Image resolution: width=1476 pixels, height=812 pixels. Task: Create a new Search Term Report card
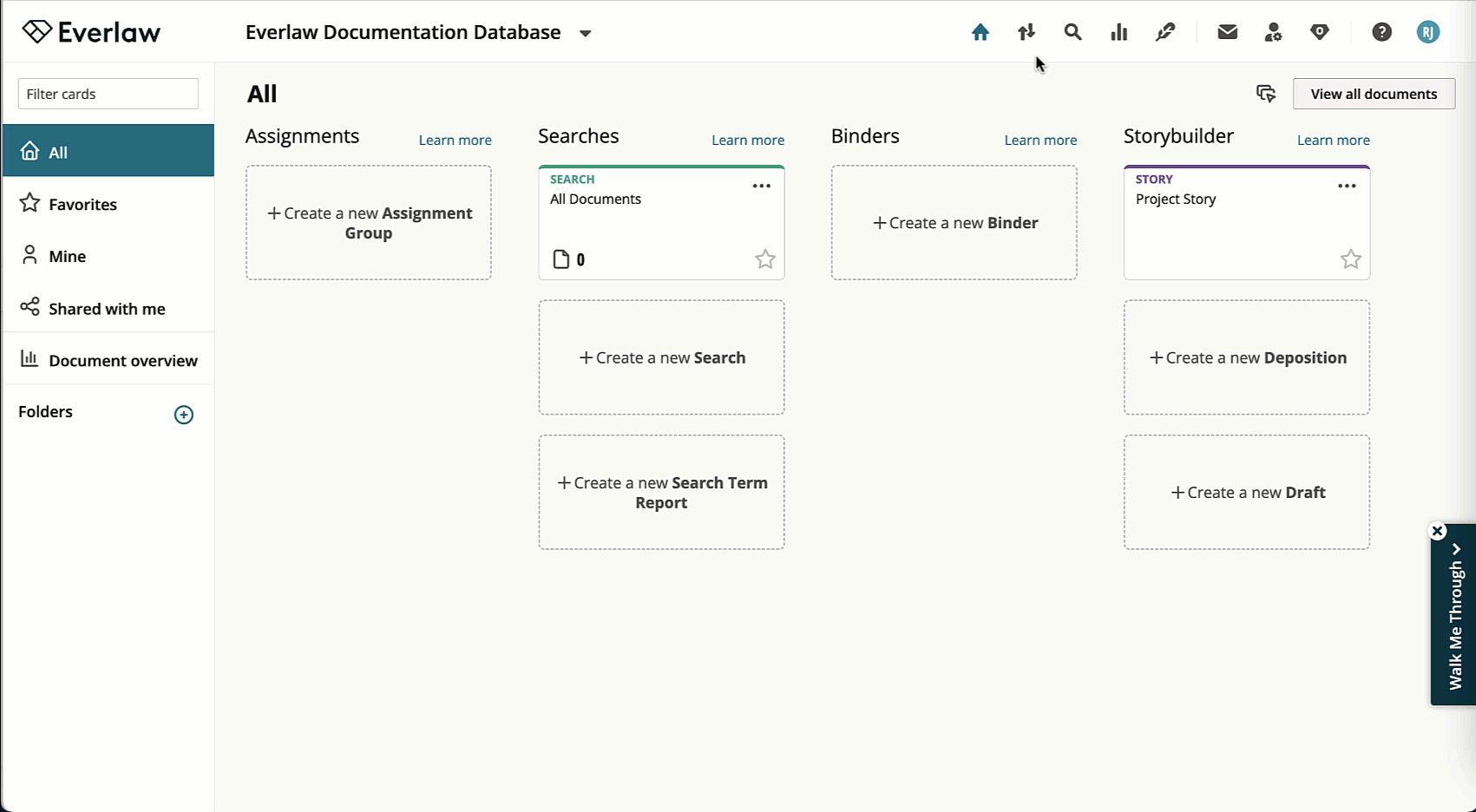661,492
